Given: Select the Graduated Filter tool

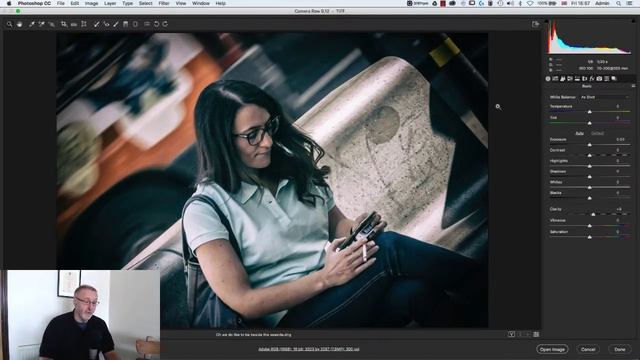Looking at the screenshot, I should click(x=125, y=24).
